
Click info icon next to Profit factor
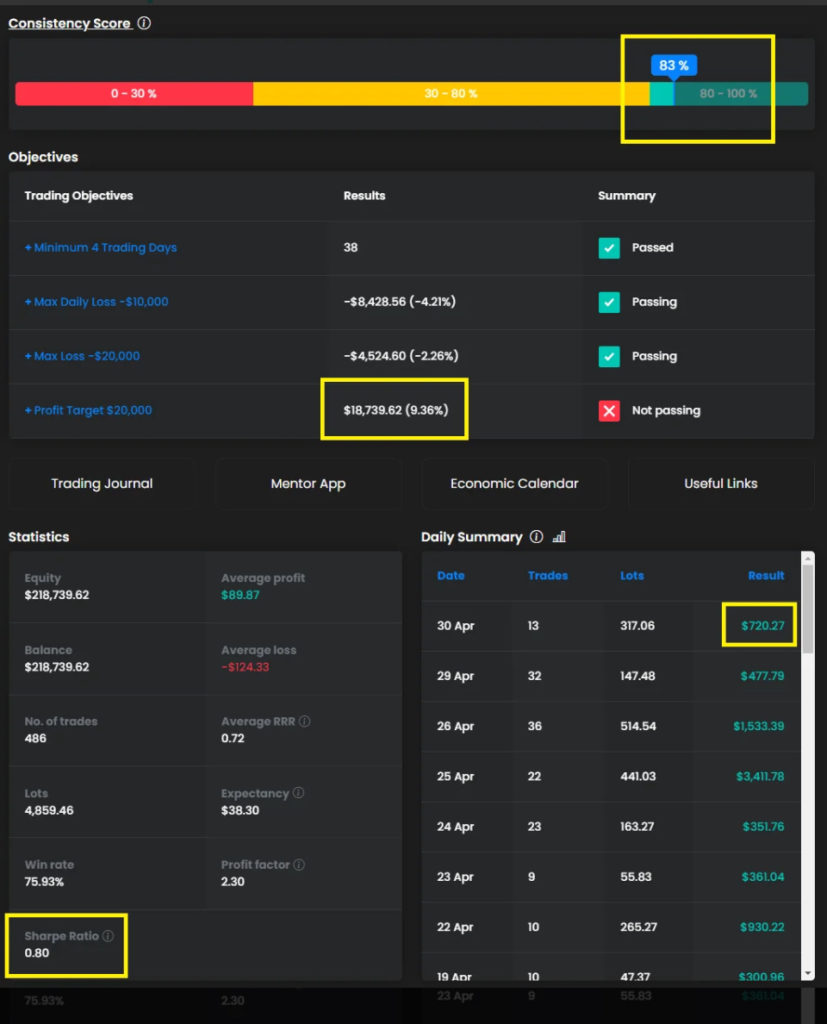(x=299, y=865)
